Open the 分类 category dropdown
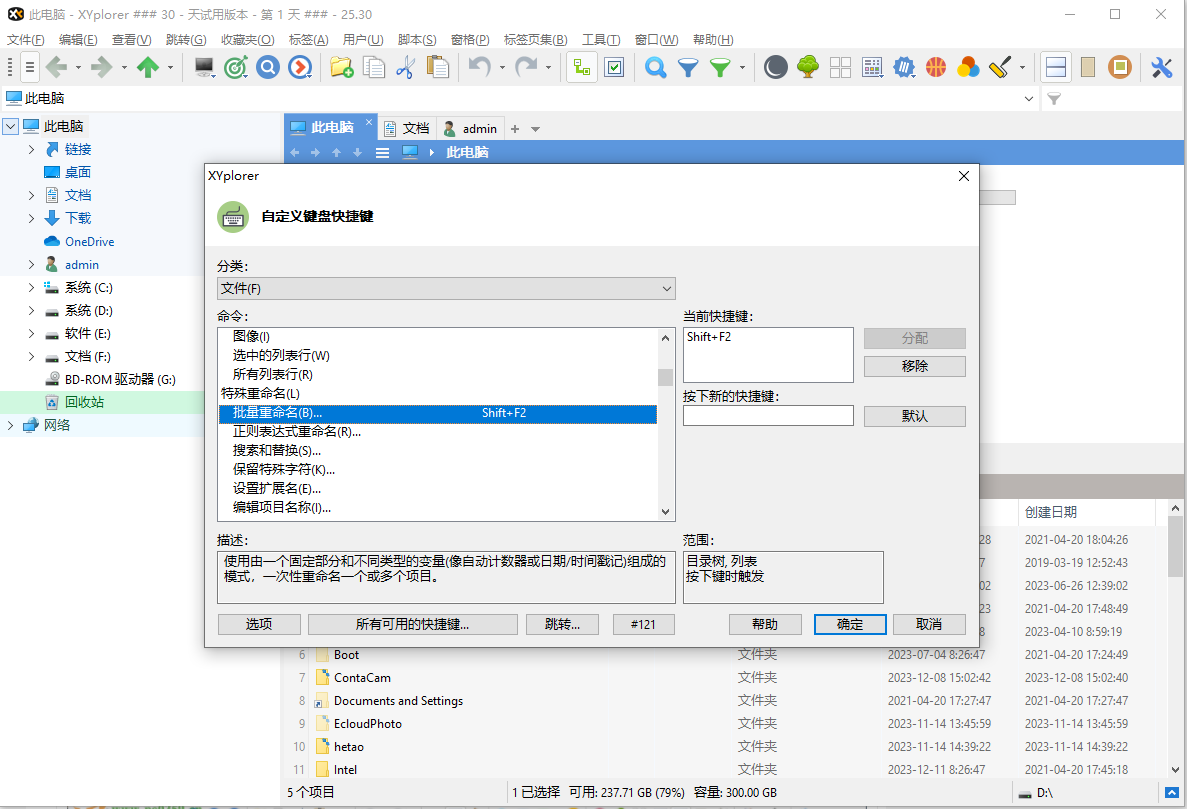 (x=446, y=289)
